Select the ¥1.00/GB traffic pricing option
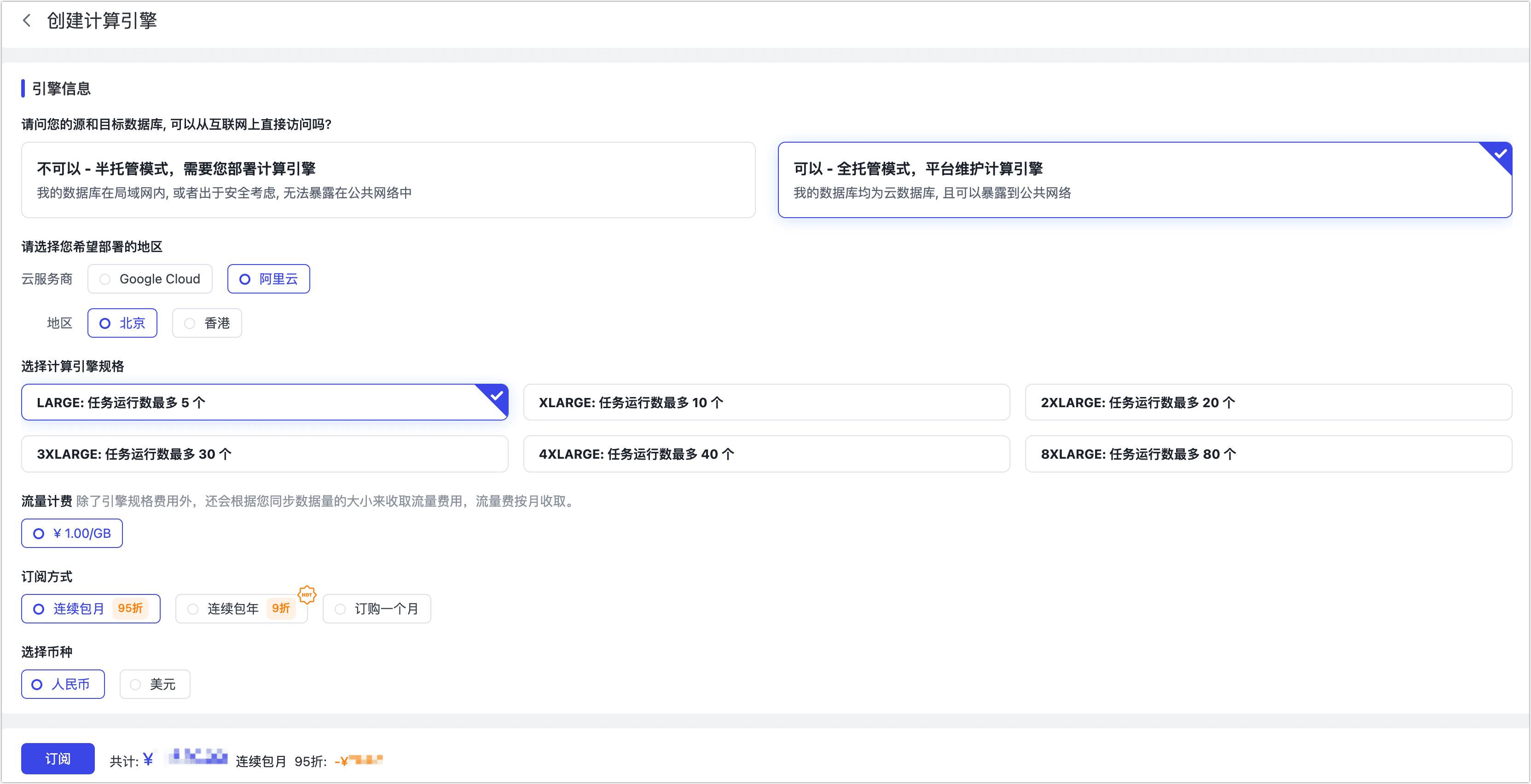Viewport: 1531px width, 784px height. (71, 533)
